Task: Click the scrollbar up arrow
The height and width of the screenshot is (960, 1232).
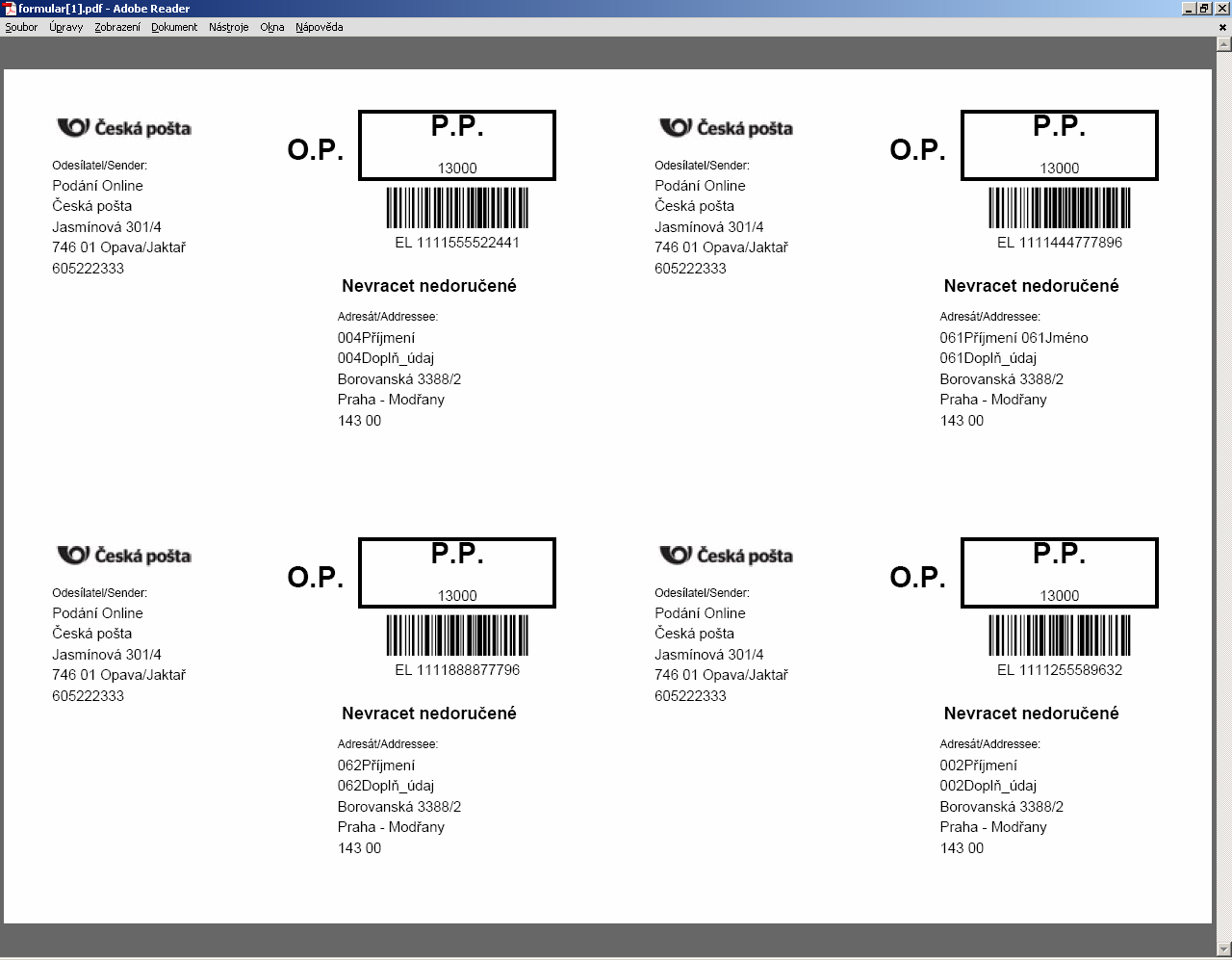Action: point(1223,44)
